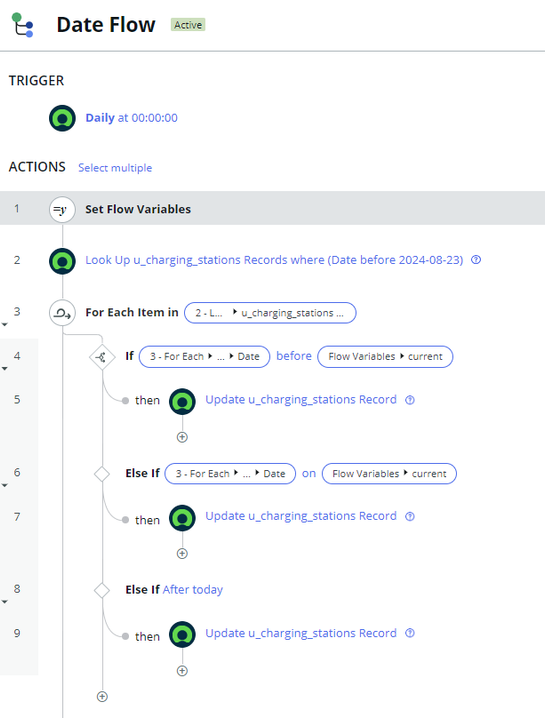Click Select multiple link
Image resolution: width=545 pixels, height=718 pixels.
[x=115, y=168]
